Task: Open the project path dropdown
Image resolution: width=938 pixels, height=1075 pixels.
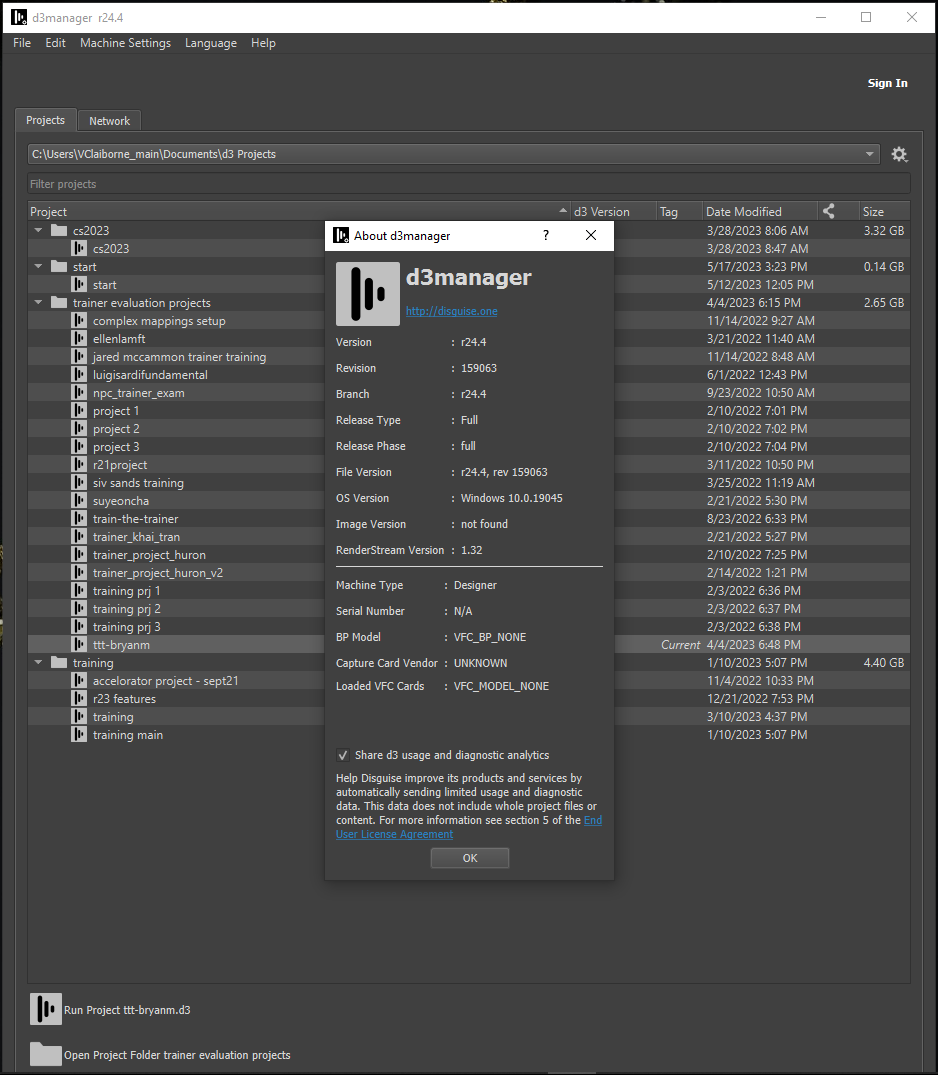Action: pos(869,154)
